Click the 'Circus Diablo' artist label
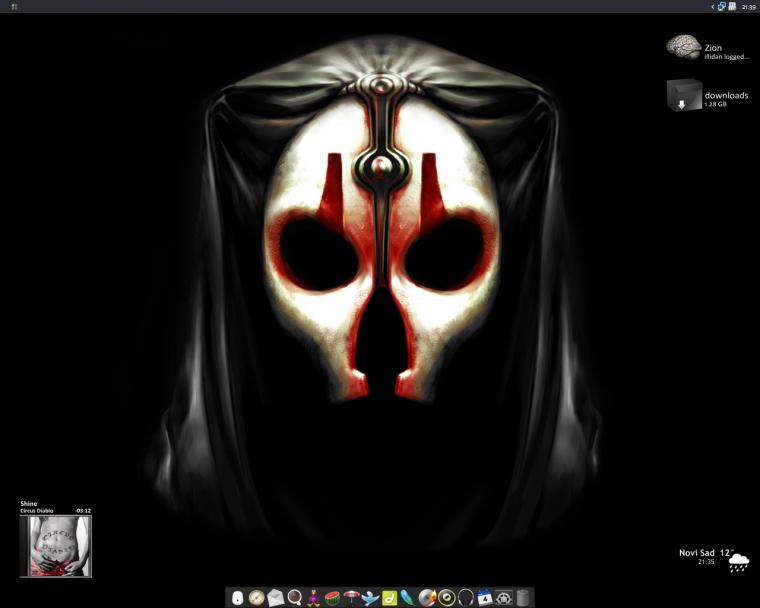The image size is (760, 608). coord(37,511)
